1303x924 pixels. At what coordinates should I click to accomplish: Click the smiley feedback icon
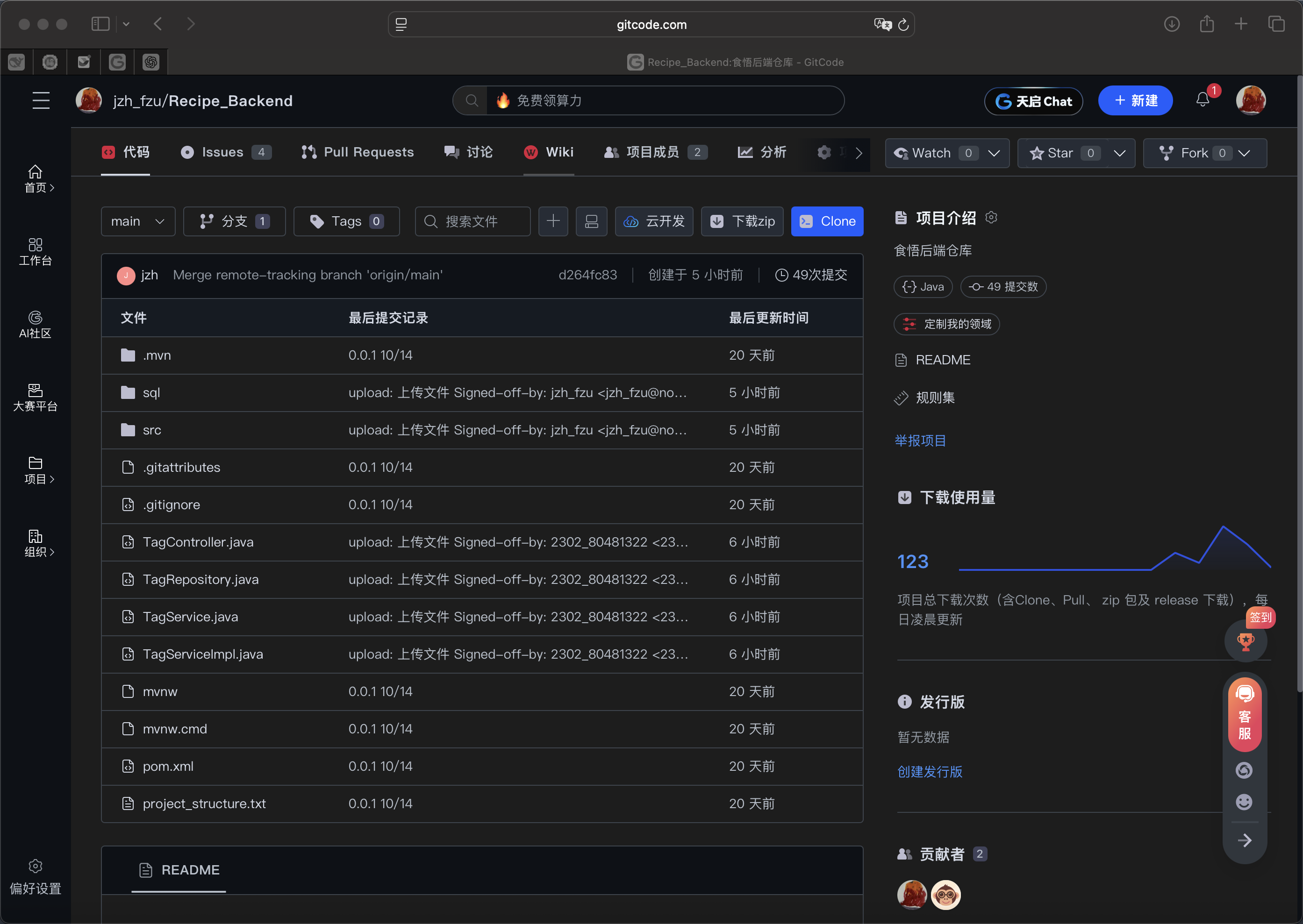[1244, 802]
